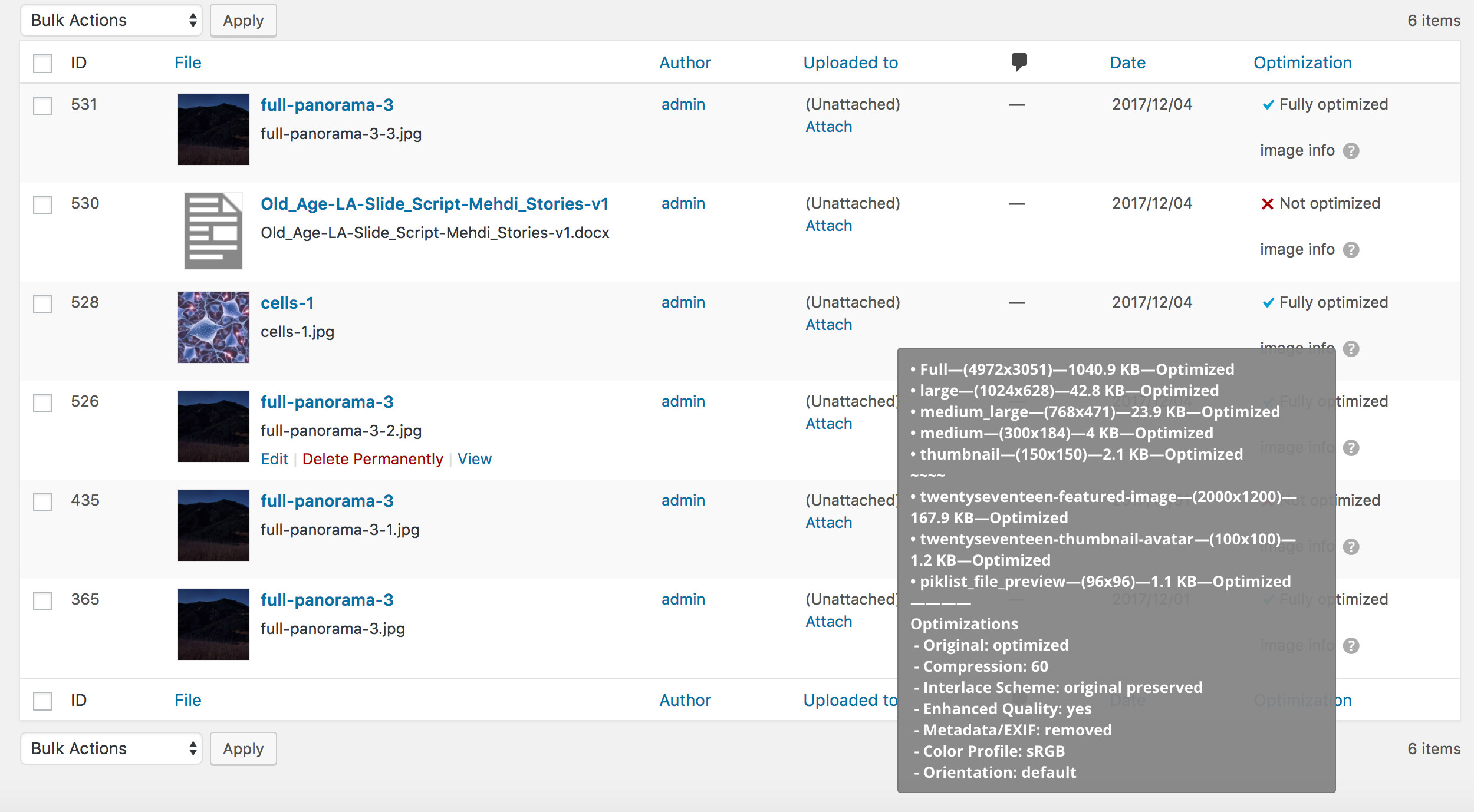Open the bottom Bulk Actions dropdown

(x=111, y=748)
